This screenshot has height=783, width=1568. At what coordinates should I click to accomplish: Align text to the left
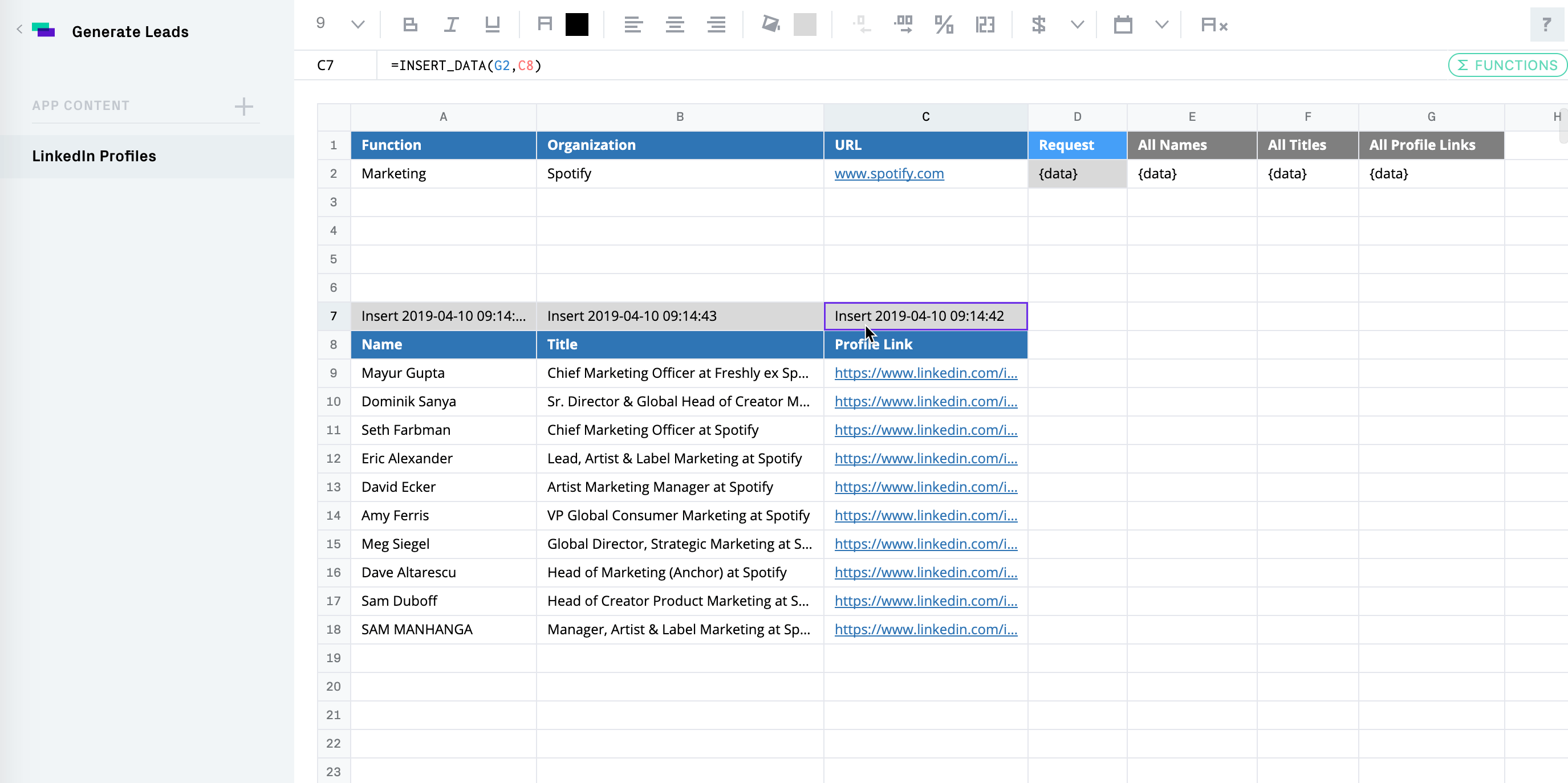633,25
